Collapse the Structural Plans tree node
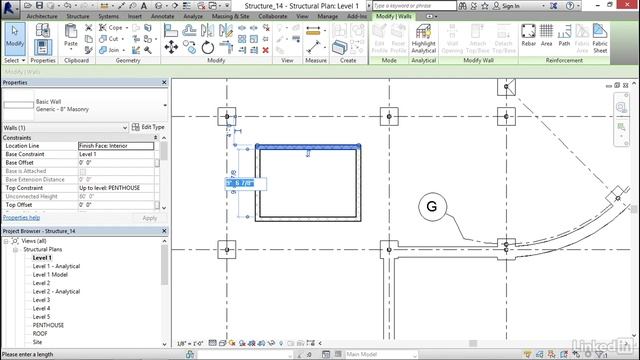 click(16, 249)
